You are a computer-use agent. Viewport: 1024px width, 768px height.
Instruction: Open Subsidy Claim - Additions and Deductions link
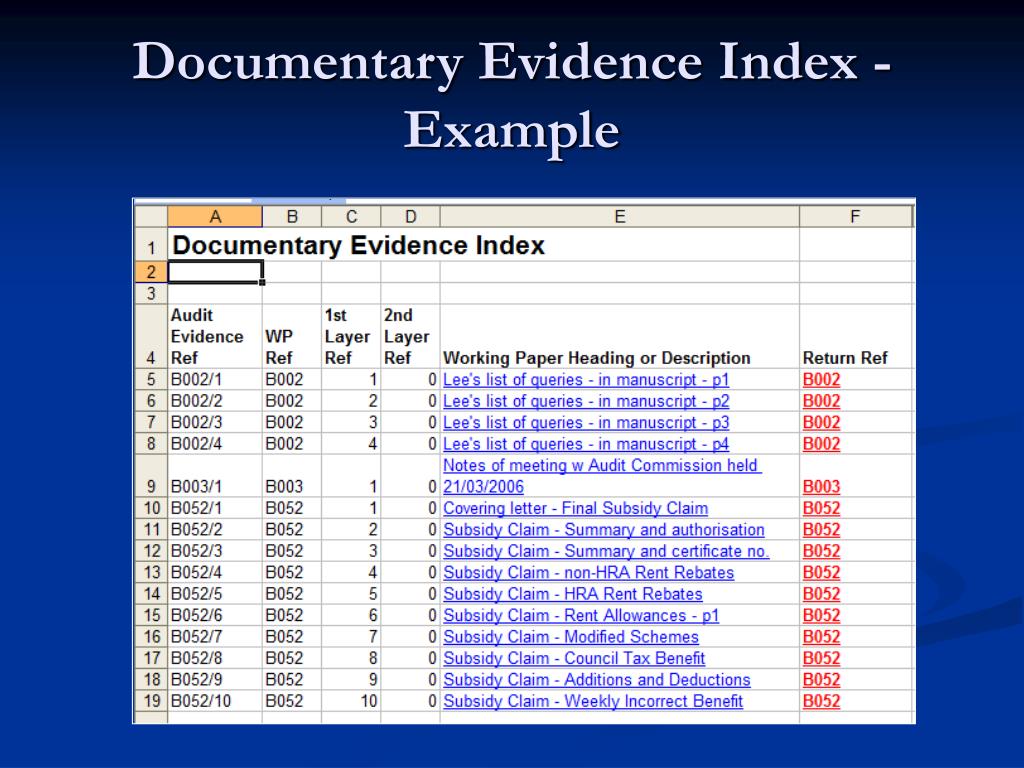pyautogui.click(x=597, y=680)
